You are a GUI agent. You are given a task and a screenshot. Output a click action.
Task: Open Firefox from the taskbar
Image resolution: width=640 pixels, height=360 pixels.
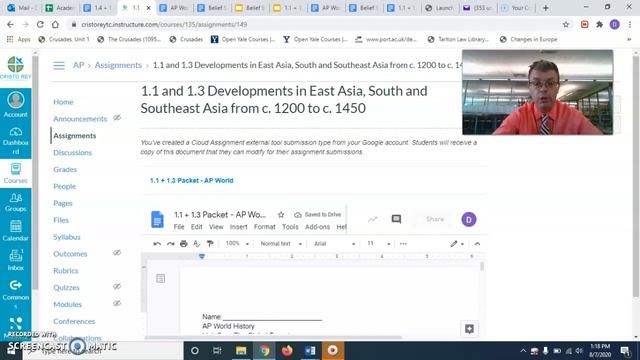click(x=287, y=351)
